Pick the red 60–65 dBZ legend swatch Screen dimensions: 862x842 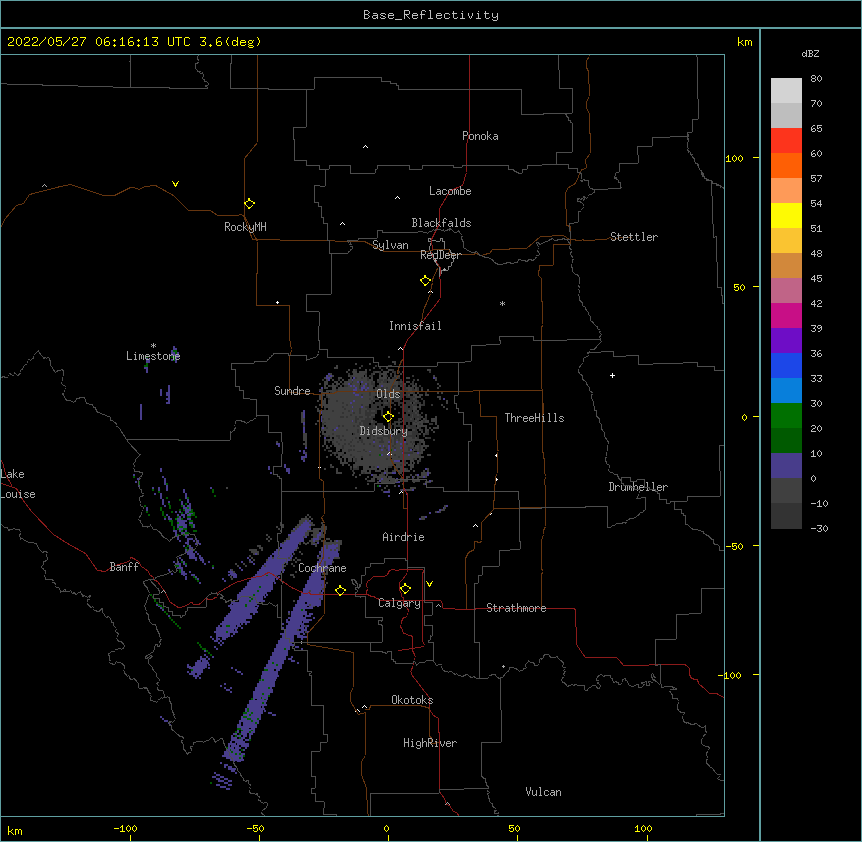786,140
